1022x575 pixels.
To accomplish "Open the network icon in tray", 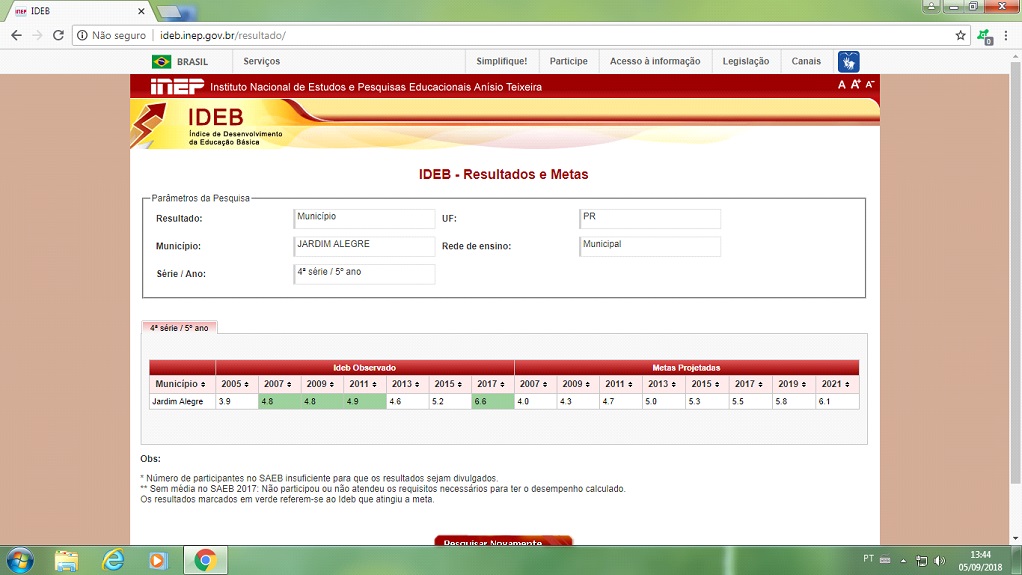I will pyautogui.click(x=922, y=561).
